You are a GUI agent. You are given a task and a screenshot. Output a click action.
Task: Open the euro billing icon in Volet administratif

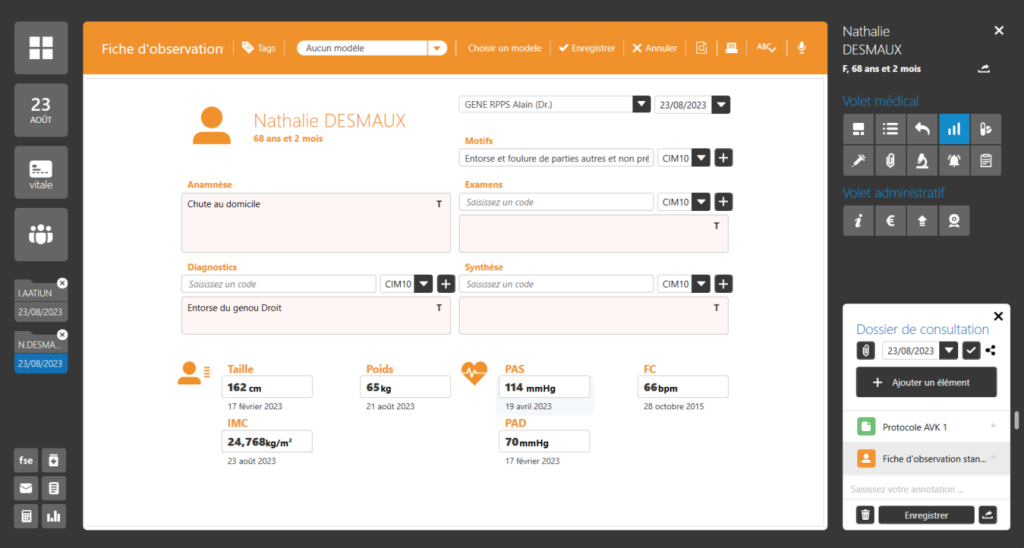pyautogui.click(x=890, y=222)
